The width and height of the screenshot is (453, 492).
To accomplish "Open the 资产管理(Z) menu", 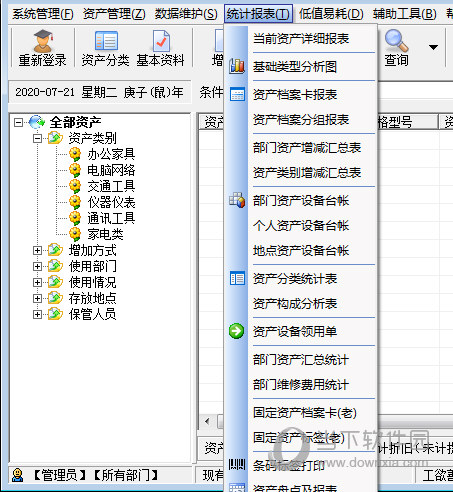I will pos(114,14).
